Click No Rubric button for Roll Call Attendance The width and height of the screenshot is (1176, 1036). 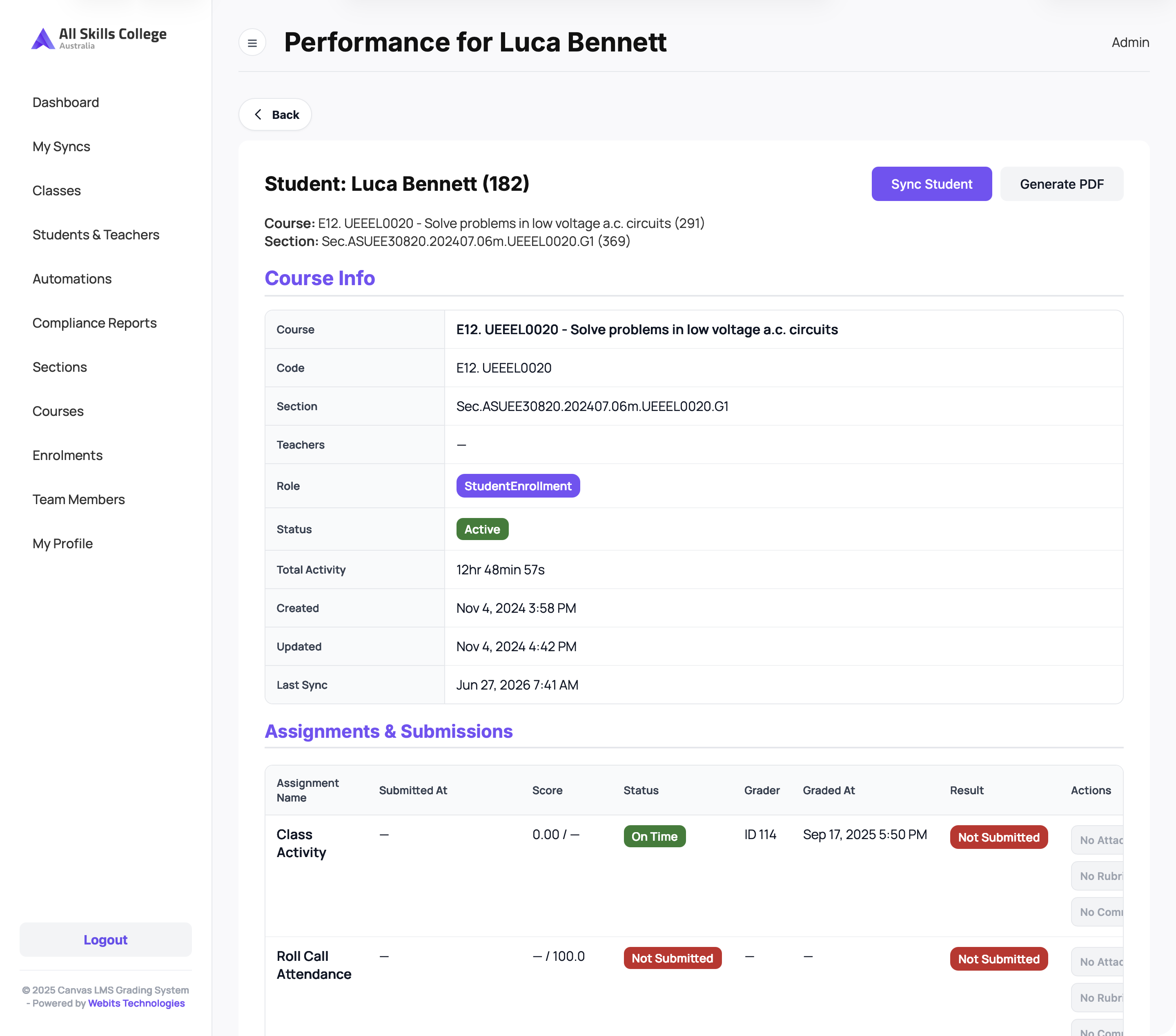pyautogui.click(x=1097, y=998)
